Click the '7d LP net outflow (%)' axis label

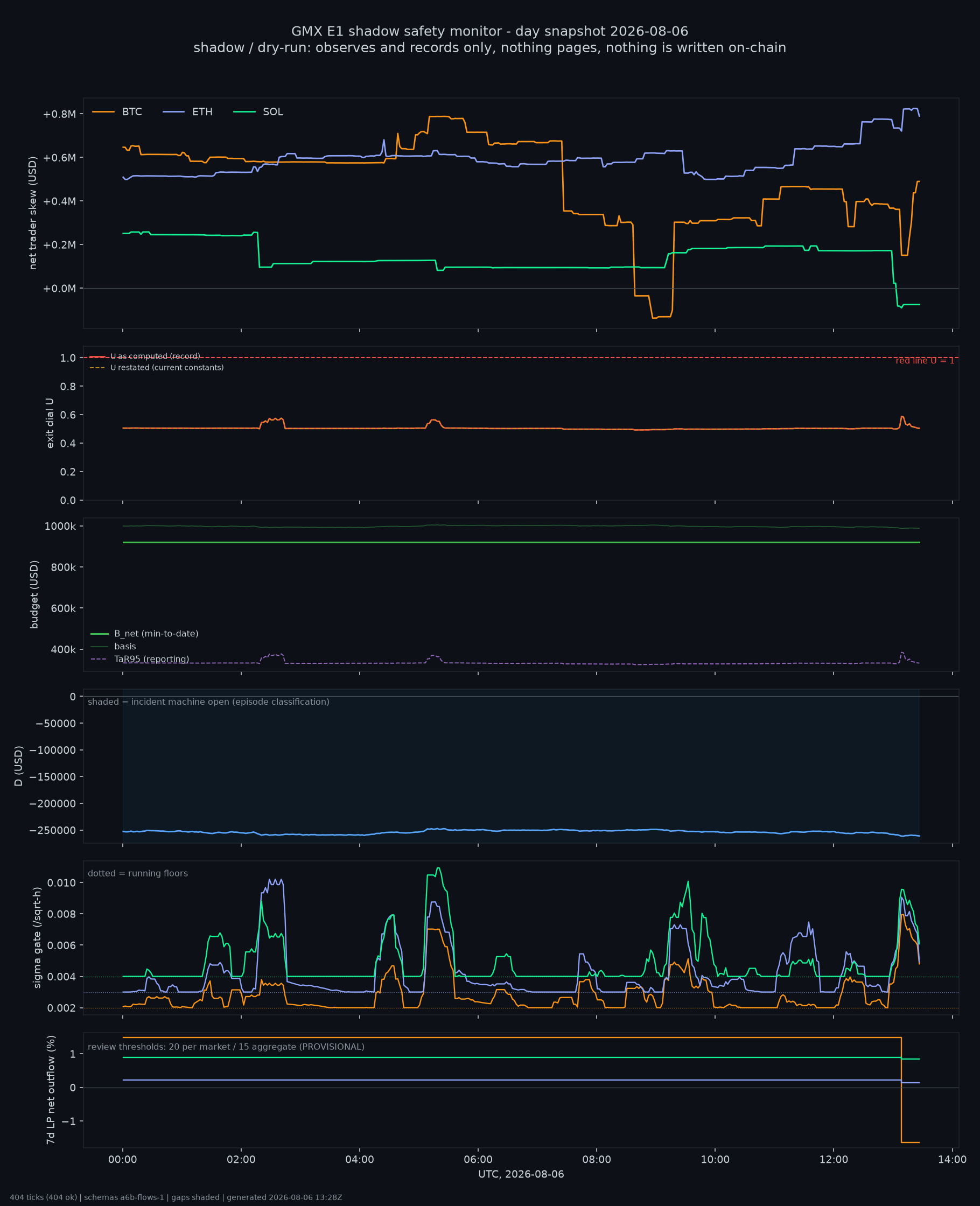point(50,1090)
